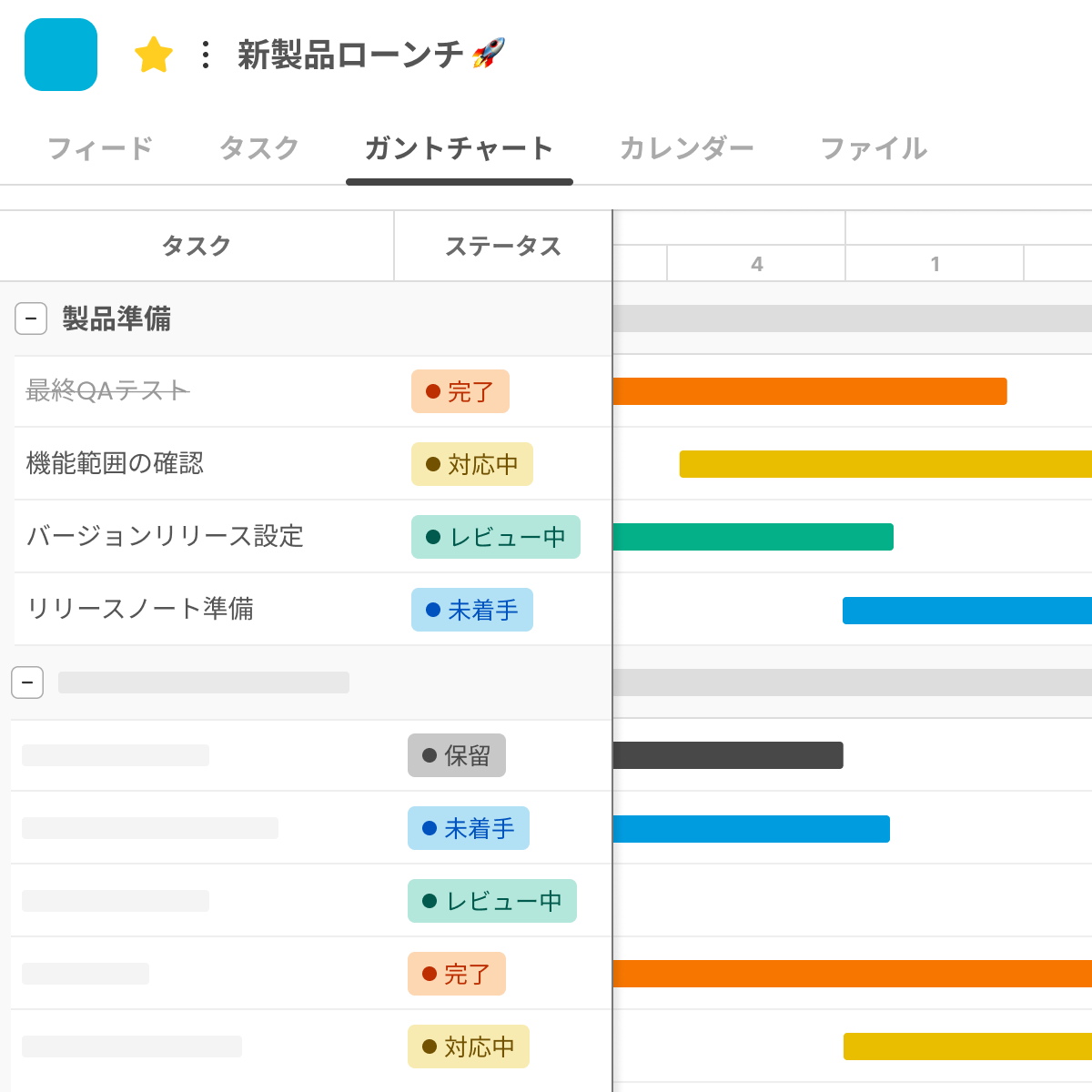This screenshot has height=1092, width=1092.
Task: Toggle the yellow favorite star
Action: coord(154,55)
